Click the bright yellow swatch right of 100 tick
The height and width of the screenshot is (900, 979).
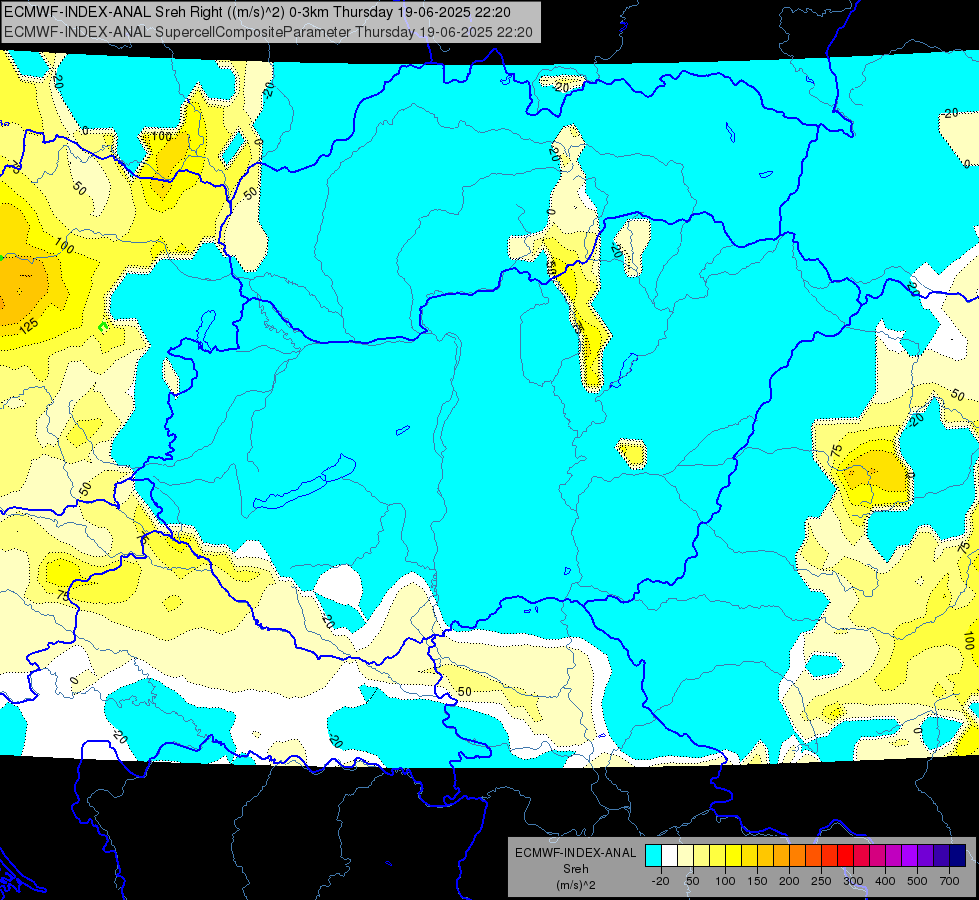734,855
